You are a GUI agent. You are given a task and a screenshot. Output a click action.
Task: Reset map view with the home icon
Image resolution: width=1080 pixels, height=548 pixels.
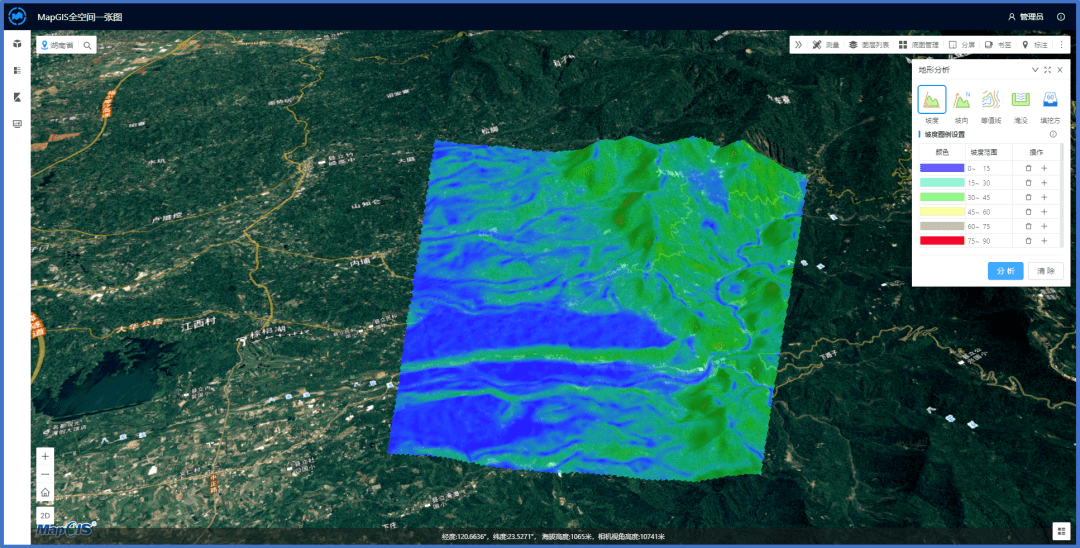click(45, 492)
